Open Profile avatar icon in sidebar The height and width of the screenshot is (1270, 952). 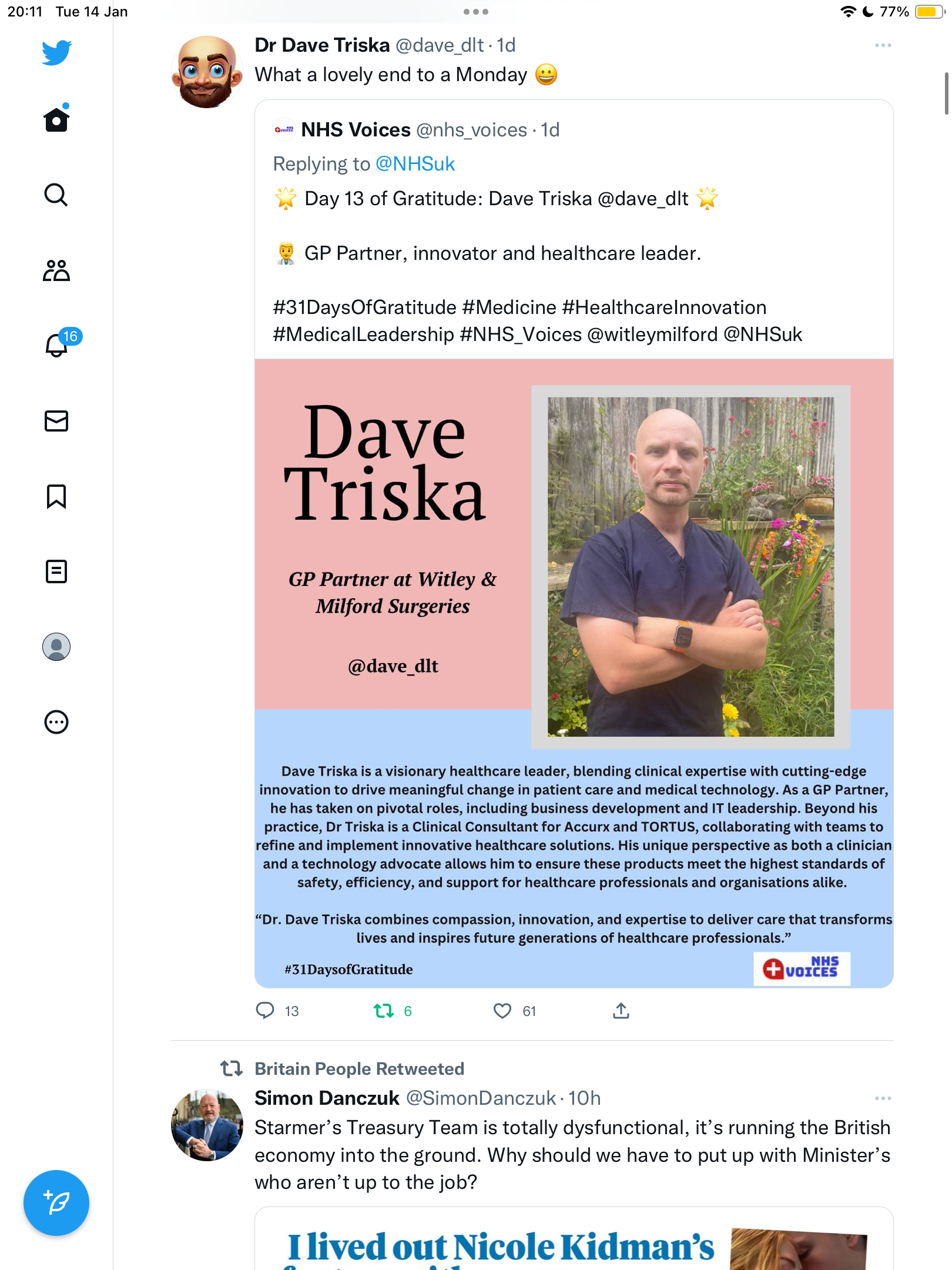[x=56, y=647]
